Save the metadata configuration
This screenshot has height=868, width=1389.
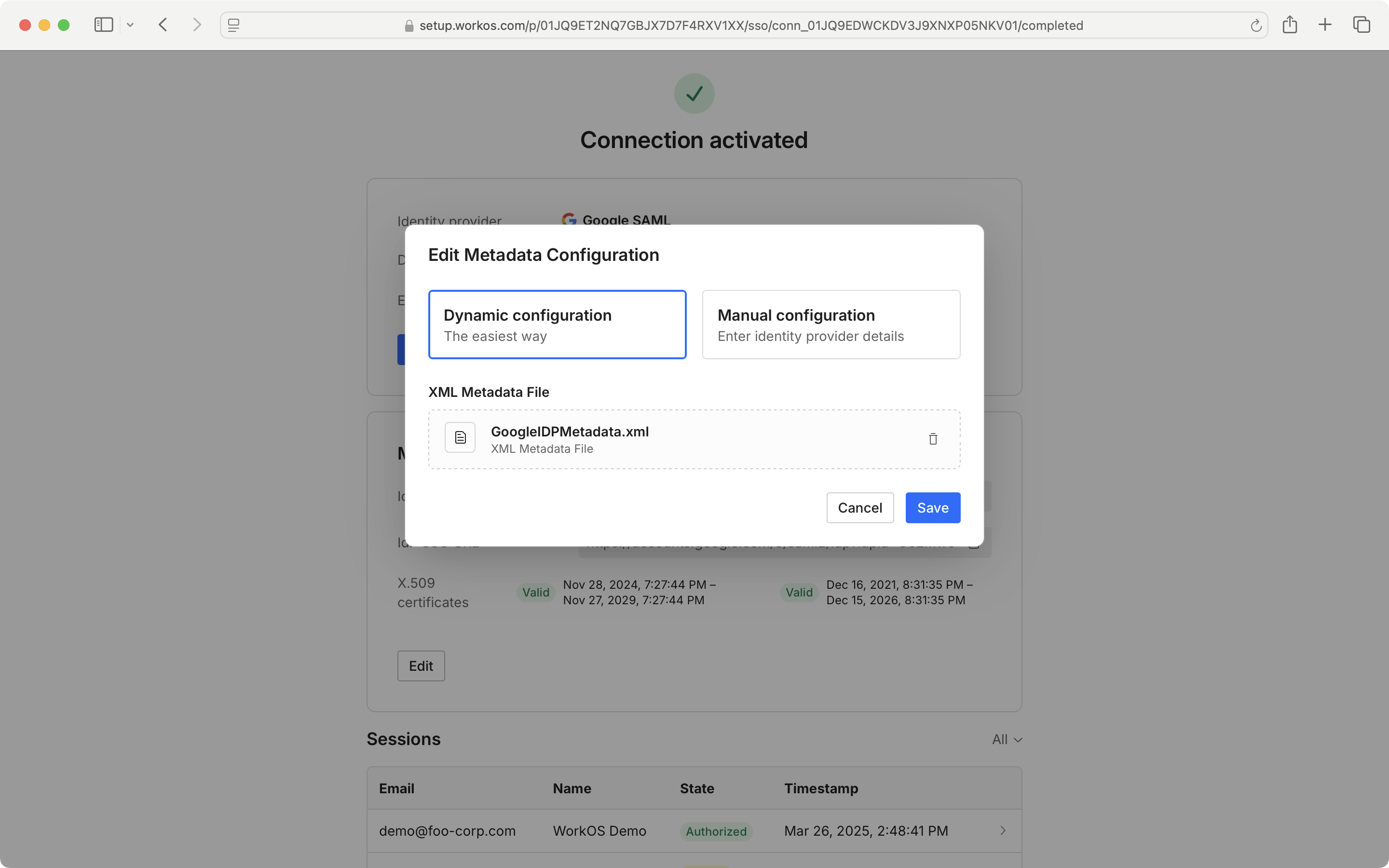(932, 507)
